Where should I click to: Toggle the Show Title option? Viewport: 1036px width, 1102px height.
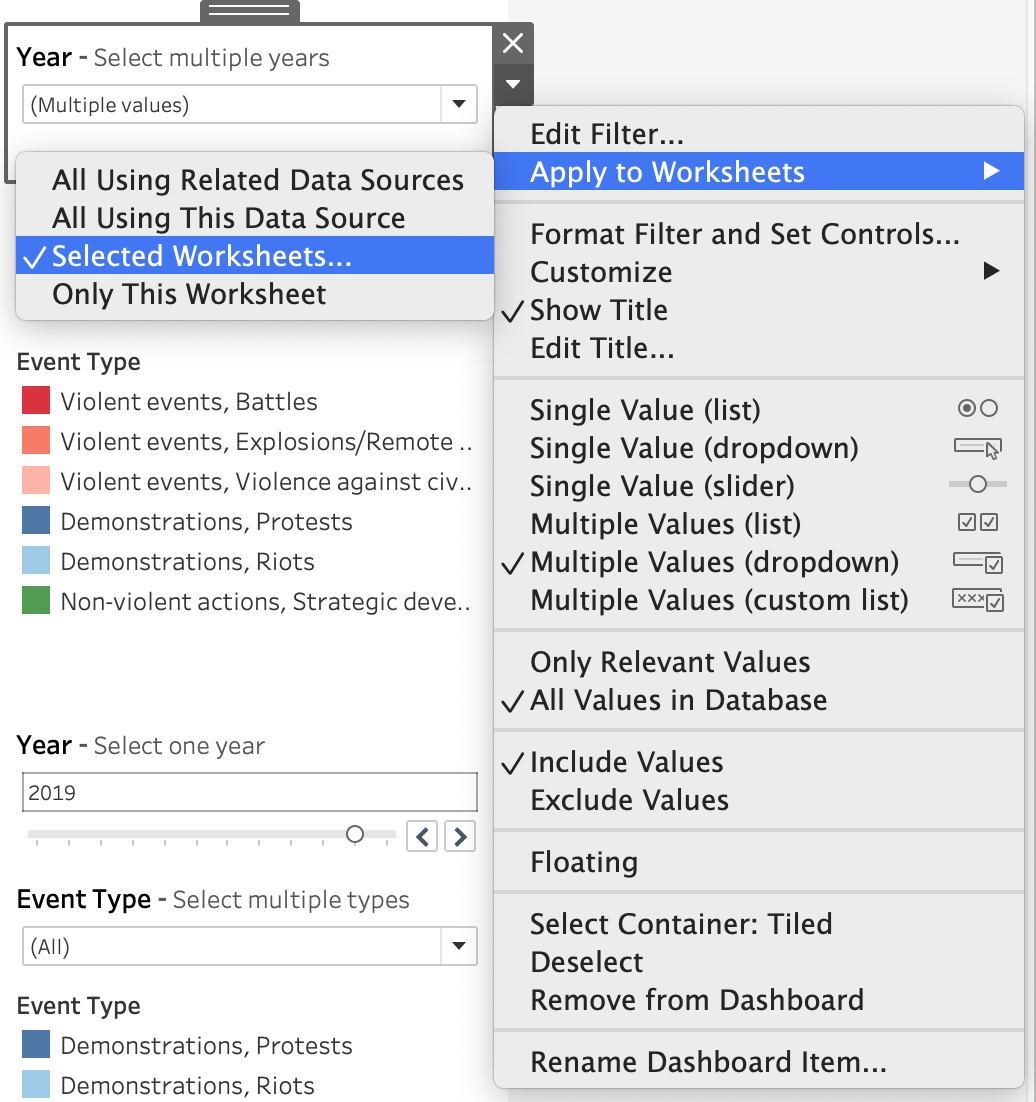pos(599,310)
